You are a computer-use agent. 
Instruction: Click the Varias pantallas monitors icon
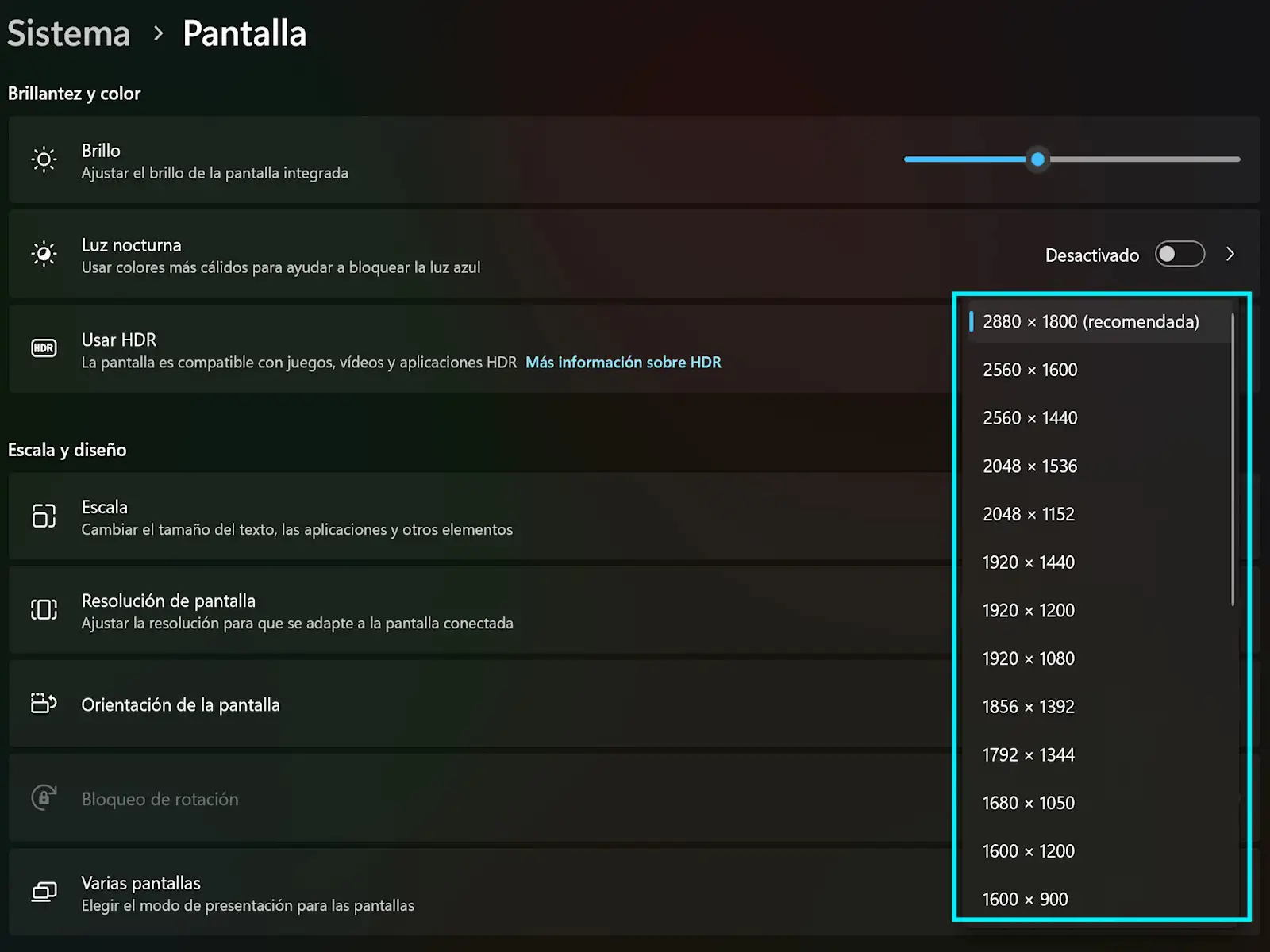click(44, 892)
